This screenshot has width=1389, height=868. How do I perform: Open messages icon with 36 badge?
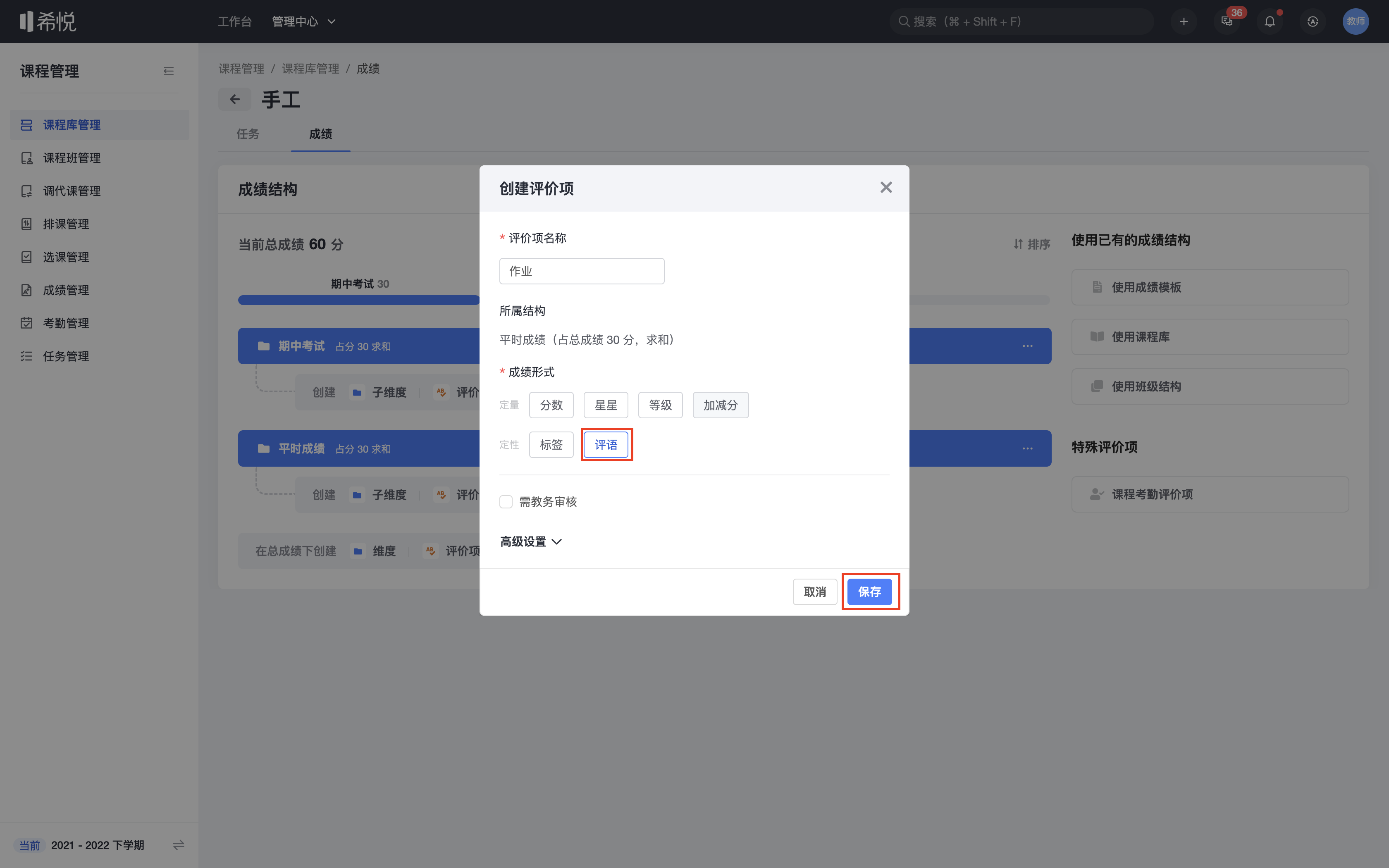[x=1227, y=21]
